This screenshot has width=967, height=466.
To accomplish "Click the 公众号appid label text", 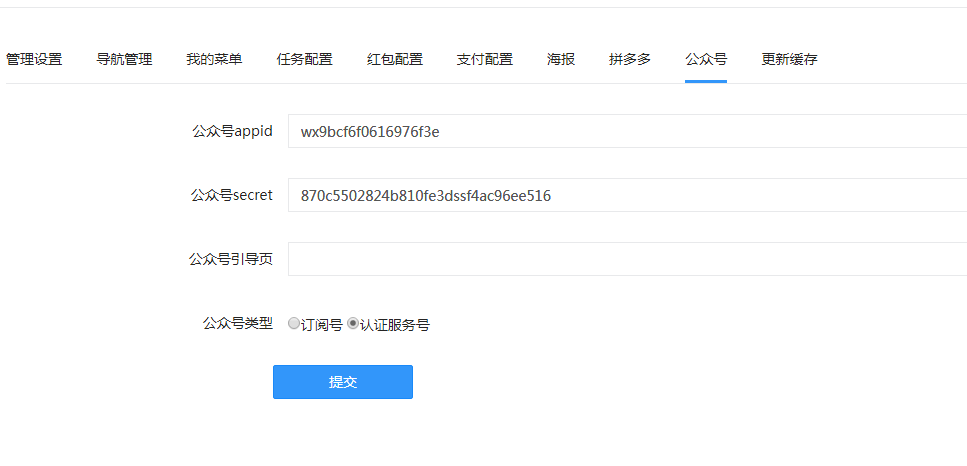I will [x=232, y=131].
